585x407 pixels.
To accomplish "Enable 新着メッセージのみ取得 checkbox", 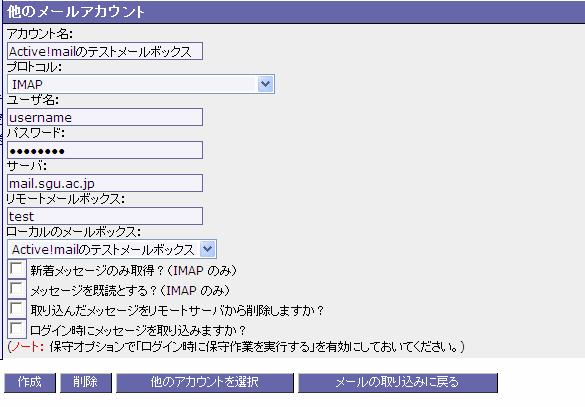I will click(17, 269).
